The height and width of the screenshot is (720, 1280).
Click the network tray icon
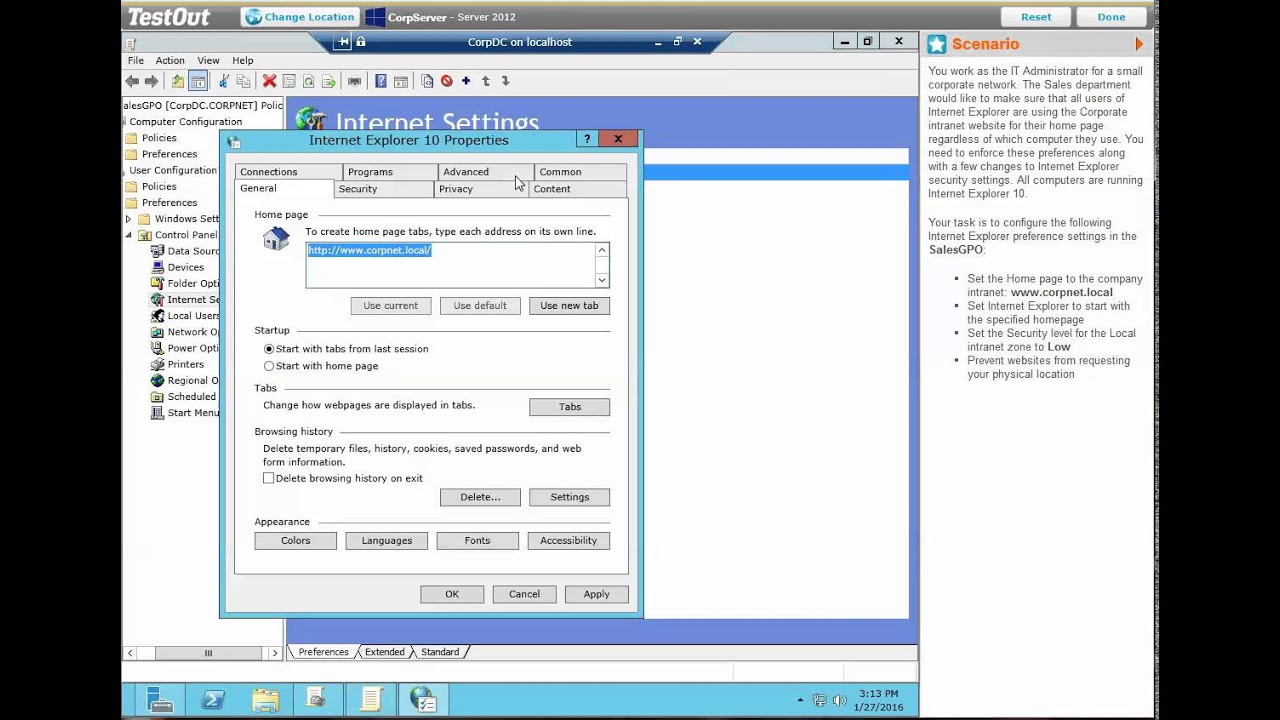point(820,700)
